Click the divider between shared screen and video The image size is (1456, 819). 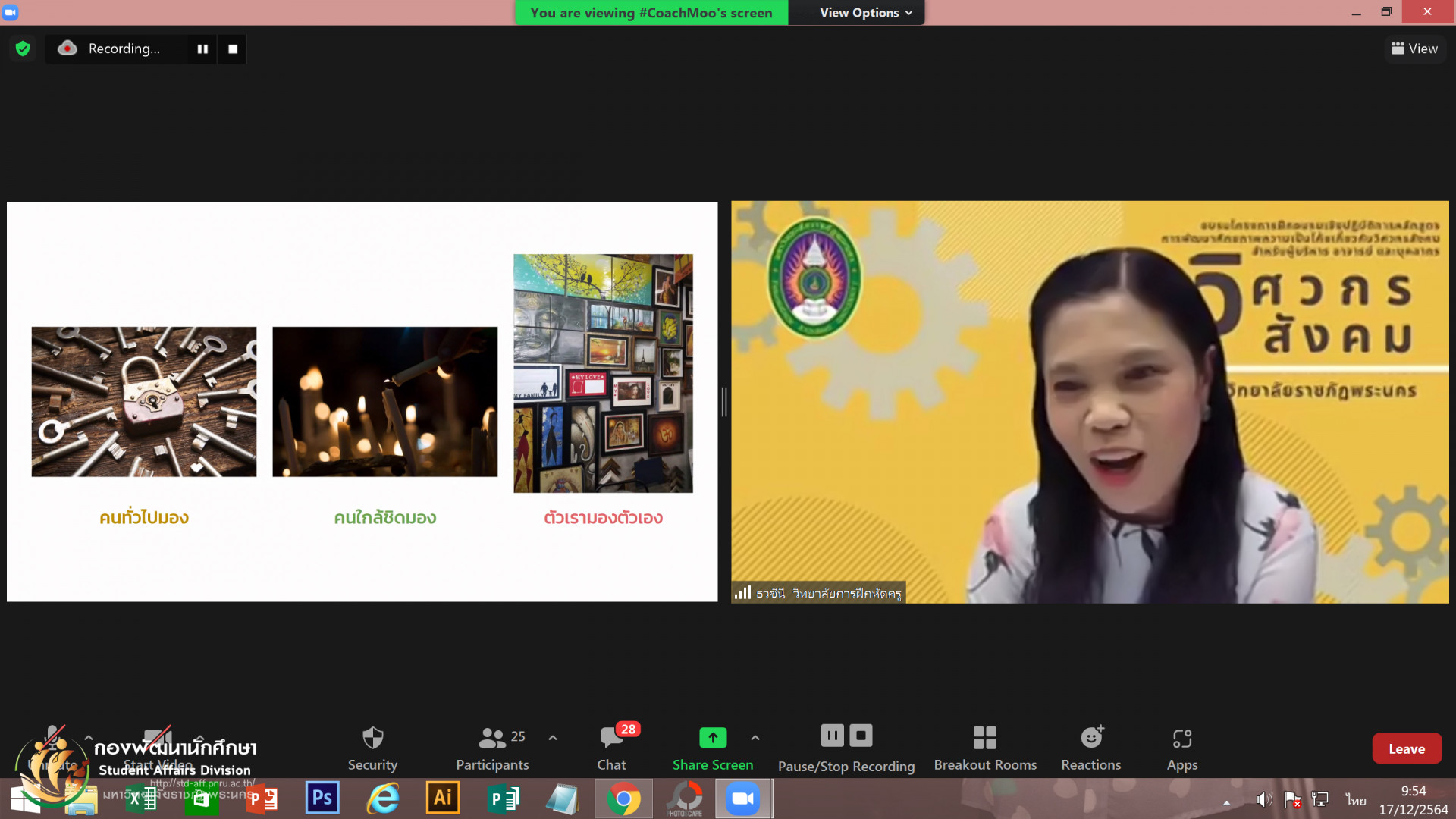(724, 402)
